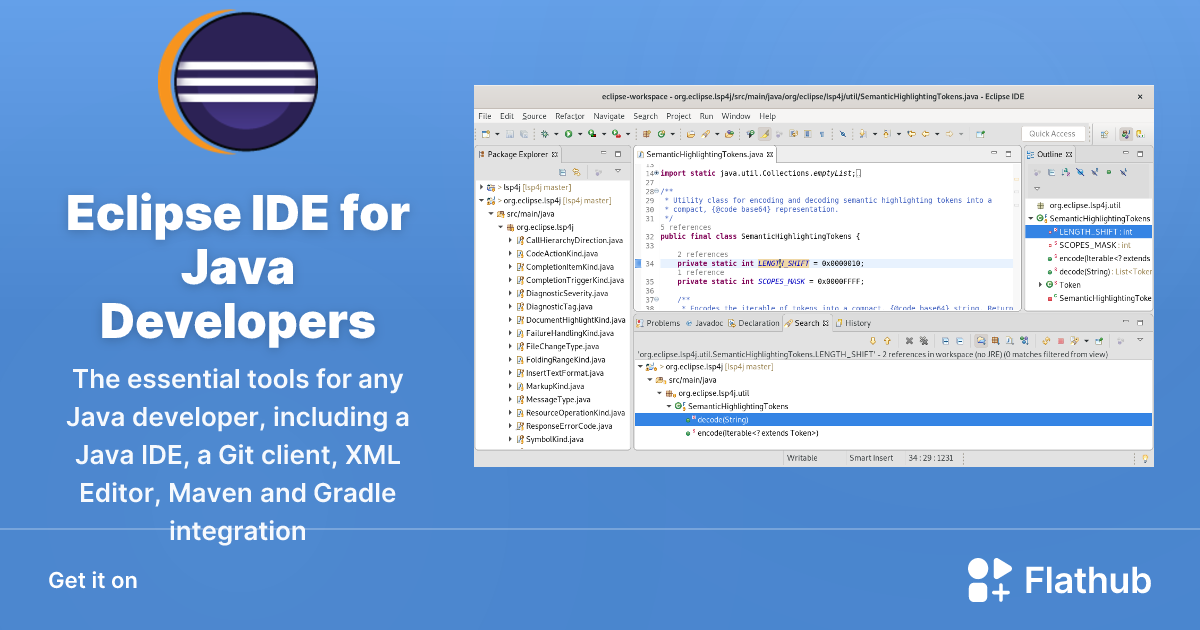Toggle Hide Fields filter in Outline toolbar
This screenshot has height=630, width=1200.
click(x=1081, y=172)
